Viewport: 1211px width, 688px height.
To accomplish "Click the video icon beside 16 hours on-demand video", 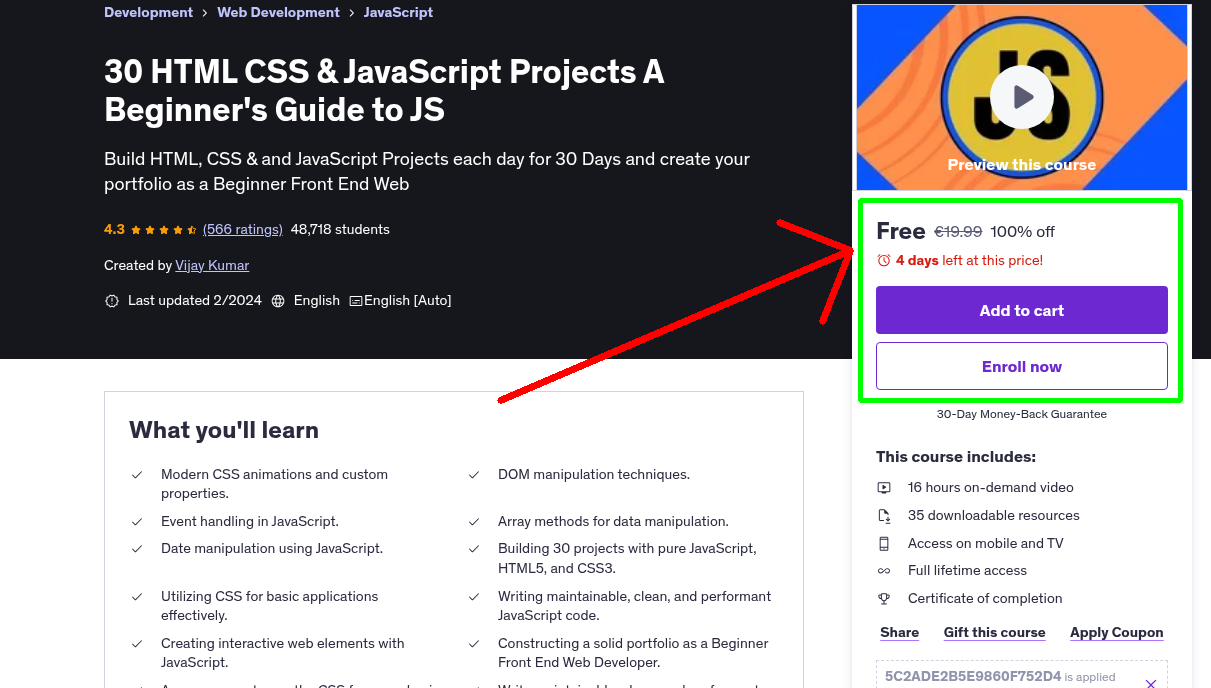I will [x=884, y=488].
